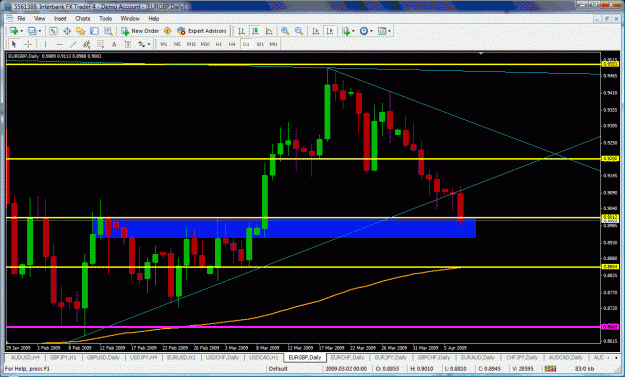Open the Tools menu
The width and height of the screenshot is (625, 377).
coord(105,18)
